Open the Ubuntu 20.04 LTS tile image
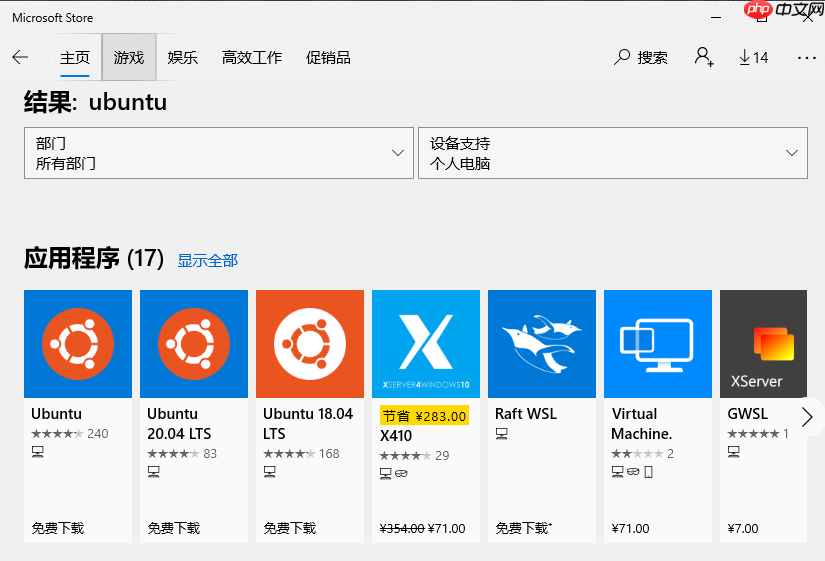This screenshot has height=561, width=825. [194, 344]
